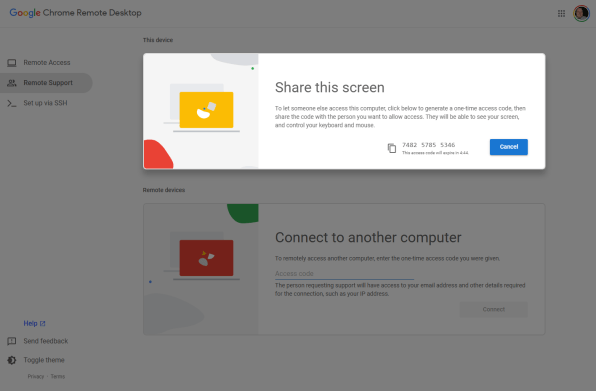Click the Toggle theme brightness icon
596x391 pixels.
tap(12, 360)
